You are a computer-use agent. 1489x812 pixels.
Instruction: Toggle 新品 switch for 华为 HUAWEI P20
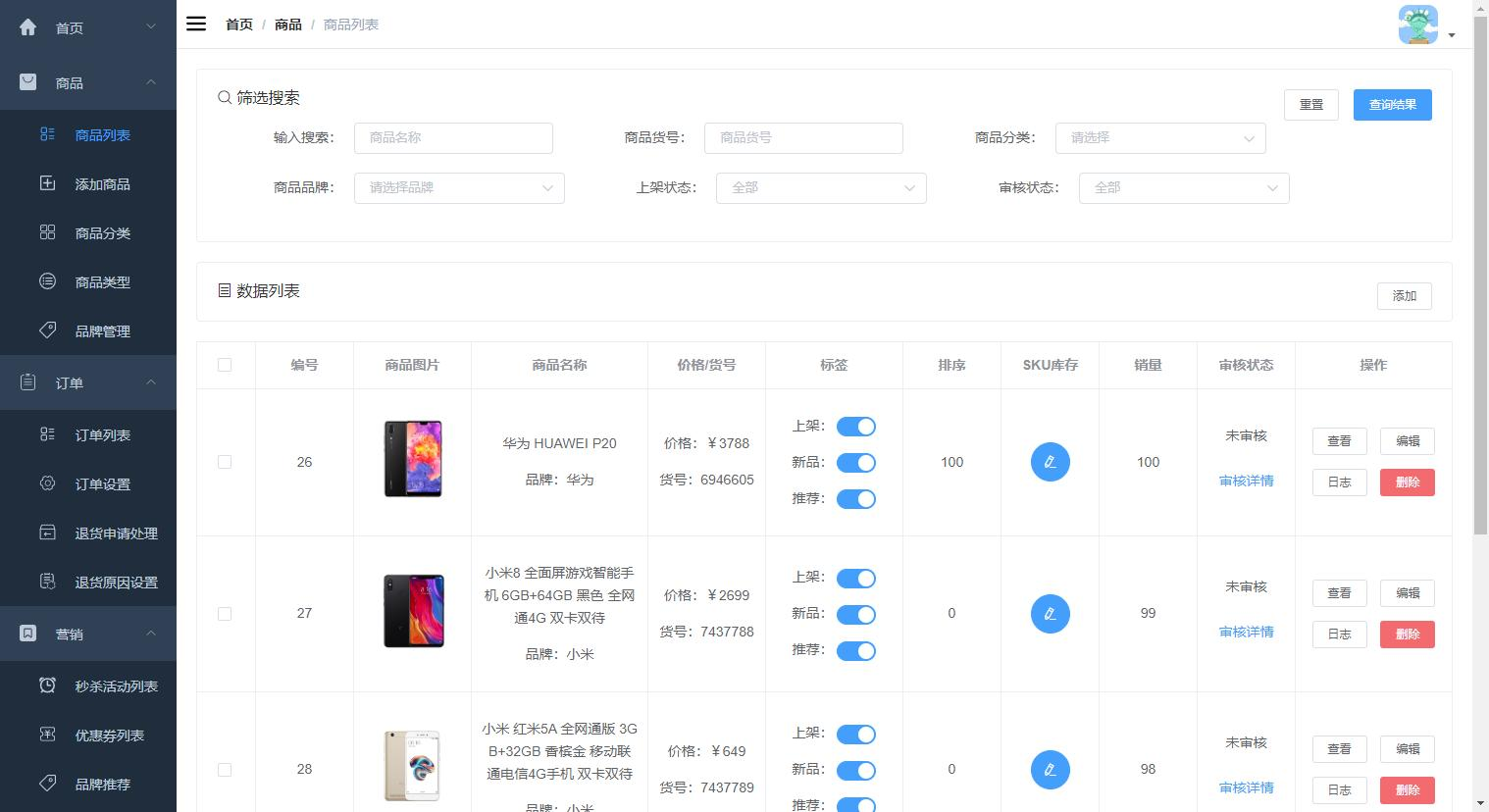click(855, 463)
